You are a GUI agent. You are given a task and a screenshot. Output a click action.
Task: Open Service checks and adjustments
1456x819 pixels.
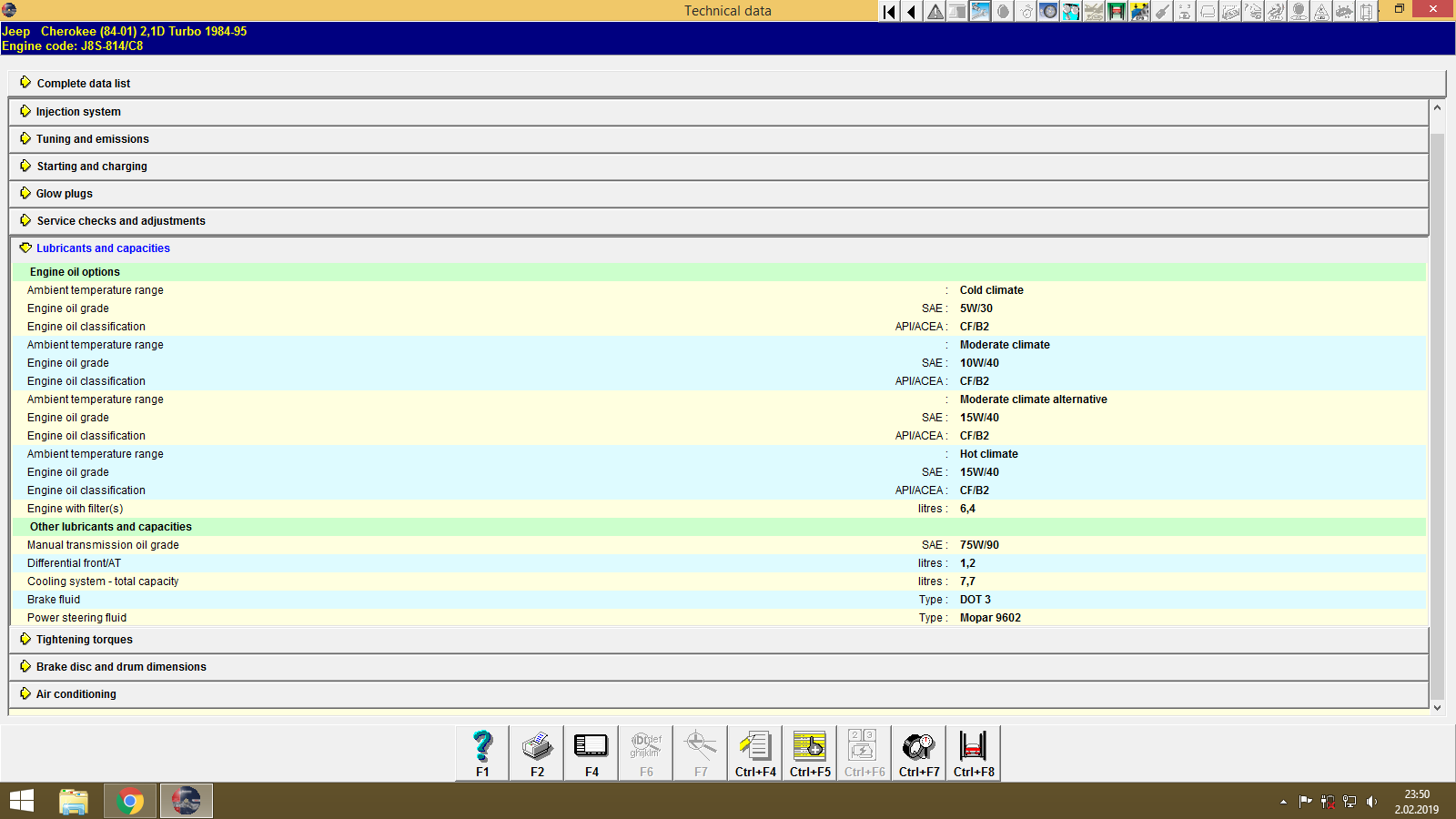(x=120, y=220)
